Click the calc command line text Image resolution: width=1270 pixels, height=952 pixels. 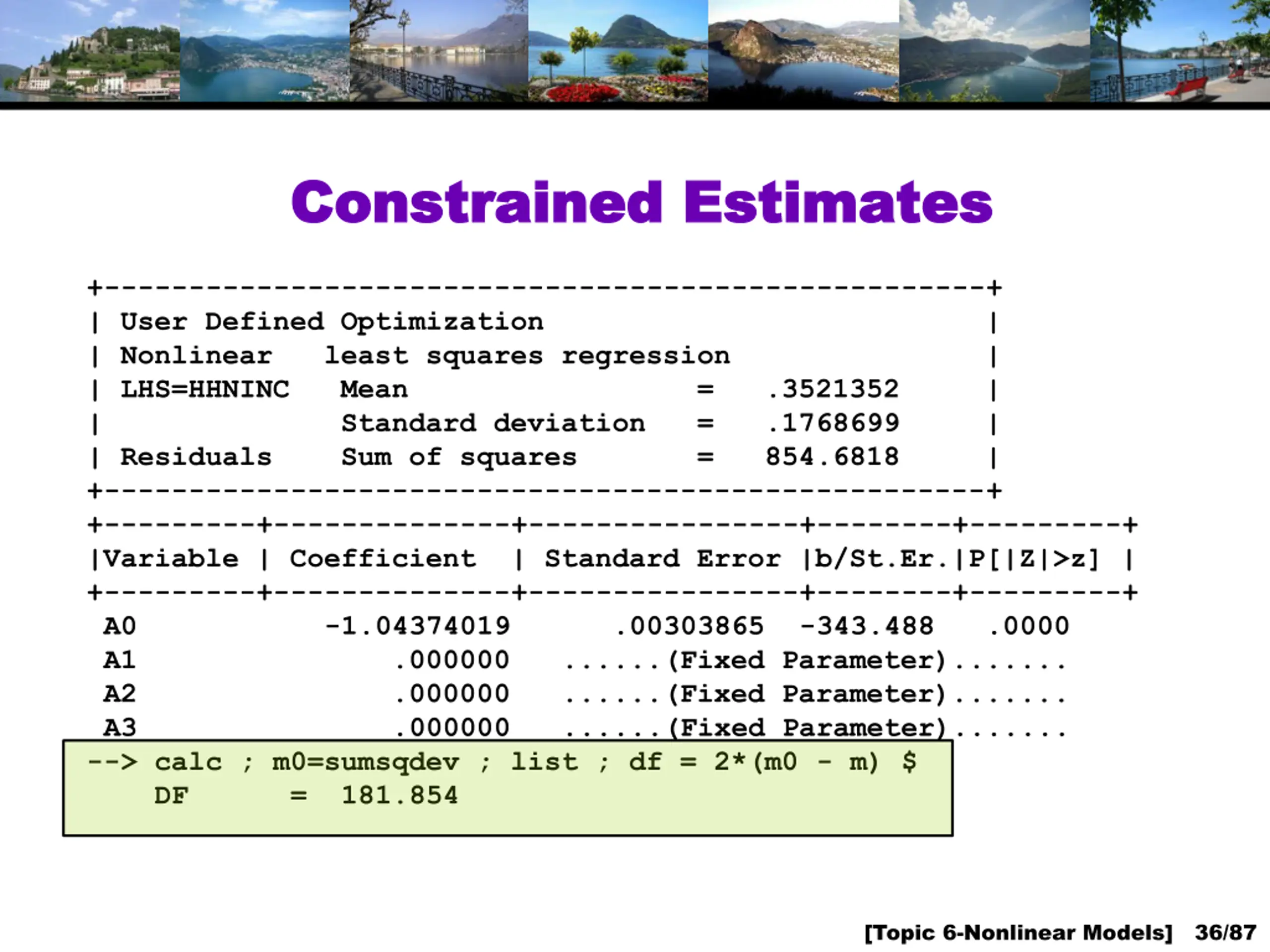[x=502, y=763]
